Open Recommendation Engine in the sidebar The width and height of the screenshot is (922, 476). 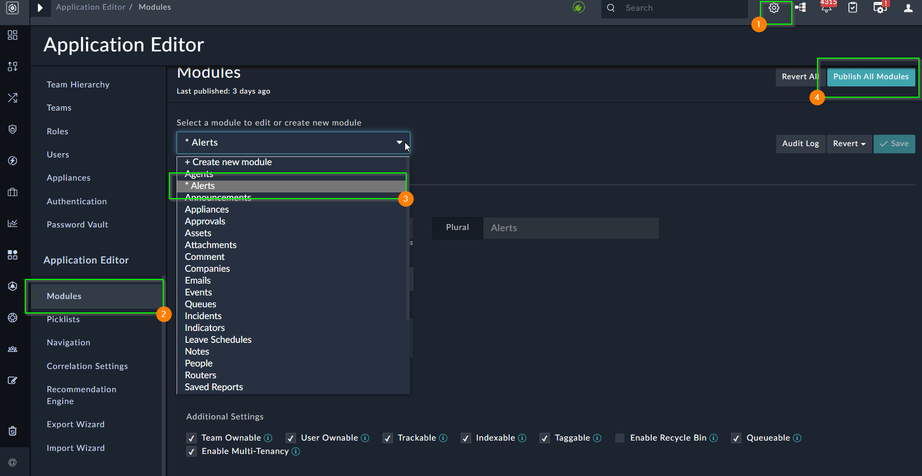coord(81,395)
